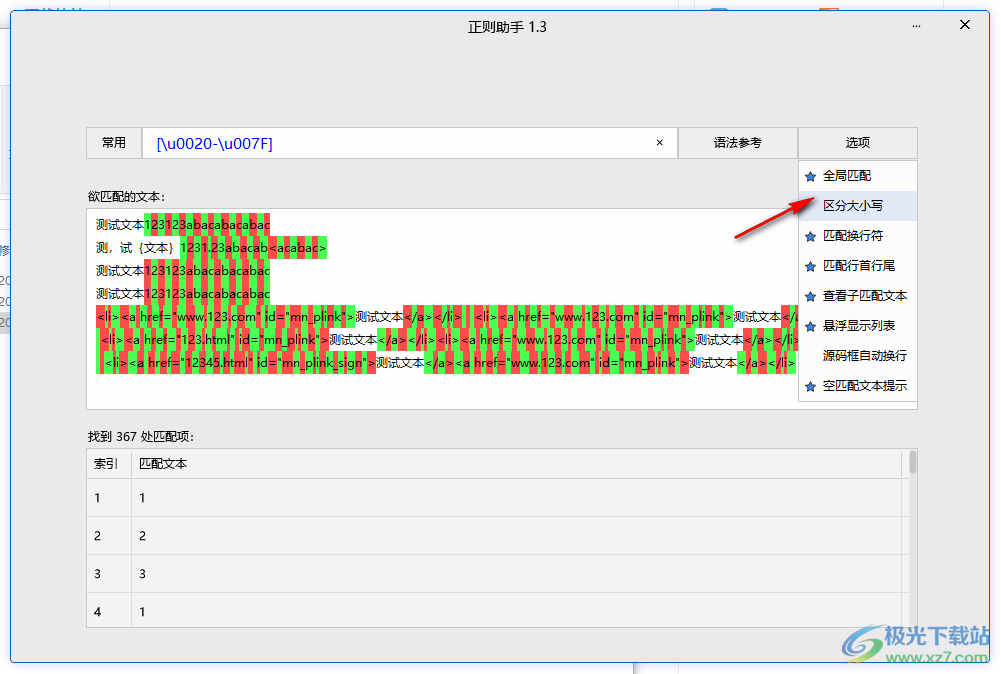1001x674 pixels.
Task: Toggle the 全局匹配 option
Action: coord(858,176)
